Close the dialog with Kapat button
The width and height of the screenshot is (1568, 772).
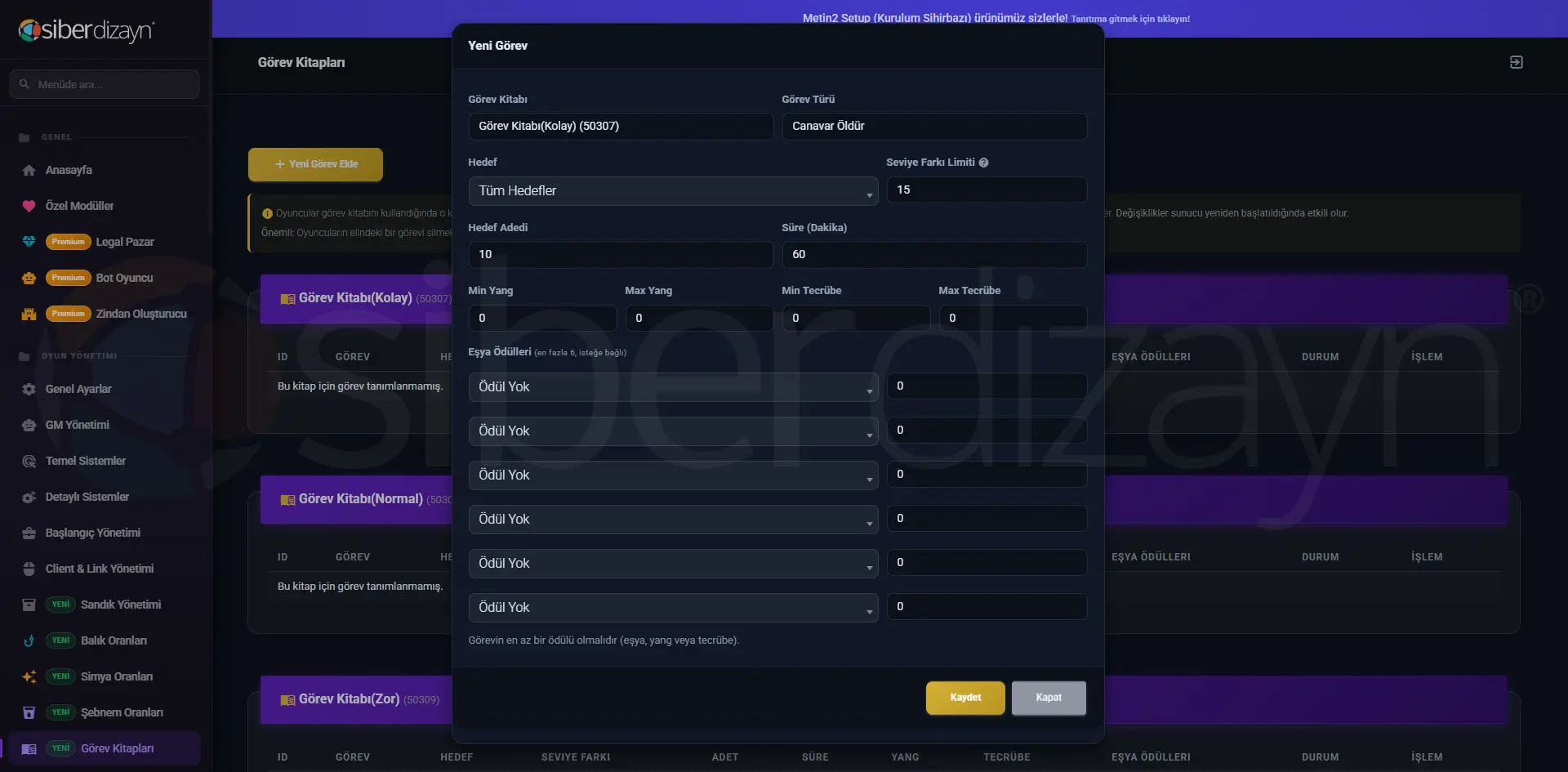click(1049, 698)
